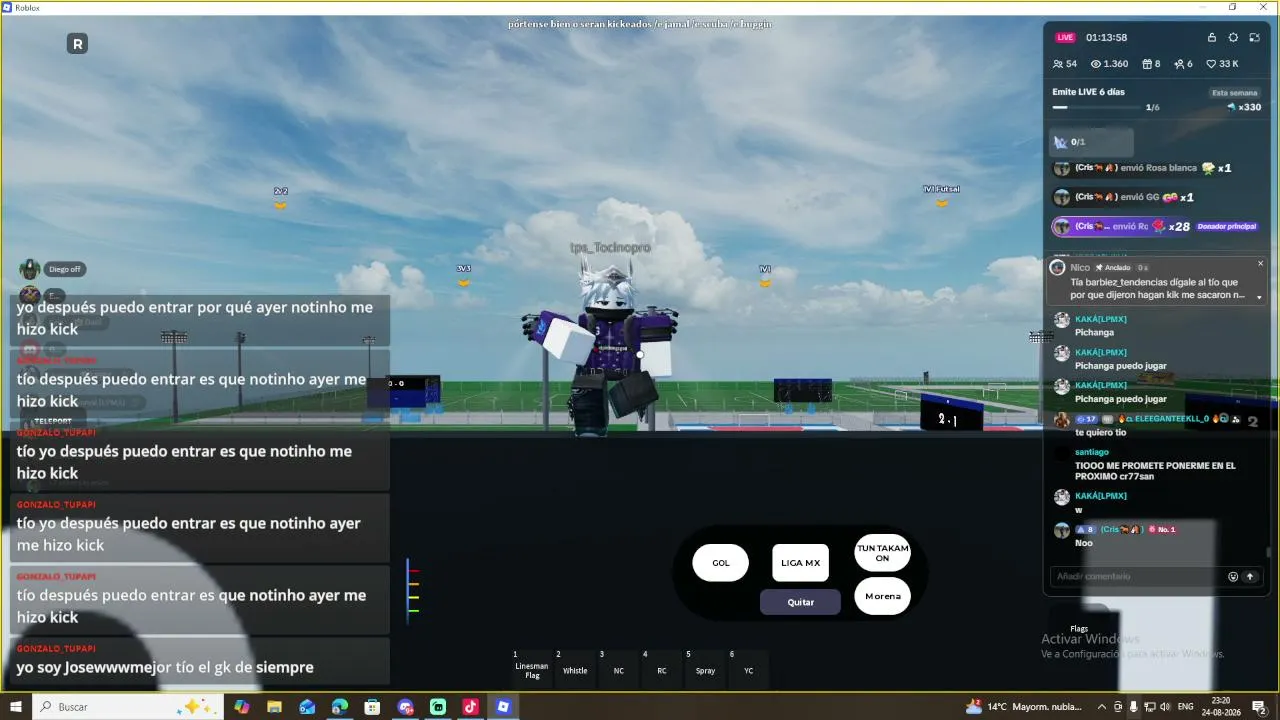Select the Whistle hotbar slot
1280x720 pixels.
[x=575, y=667]
